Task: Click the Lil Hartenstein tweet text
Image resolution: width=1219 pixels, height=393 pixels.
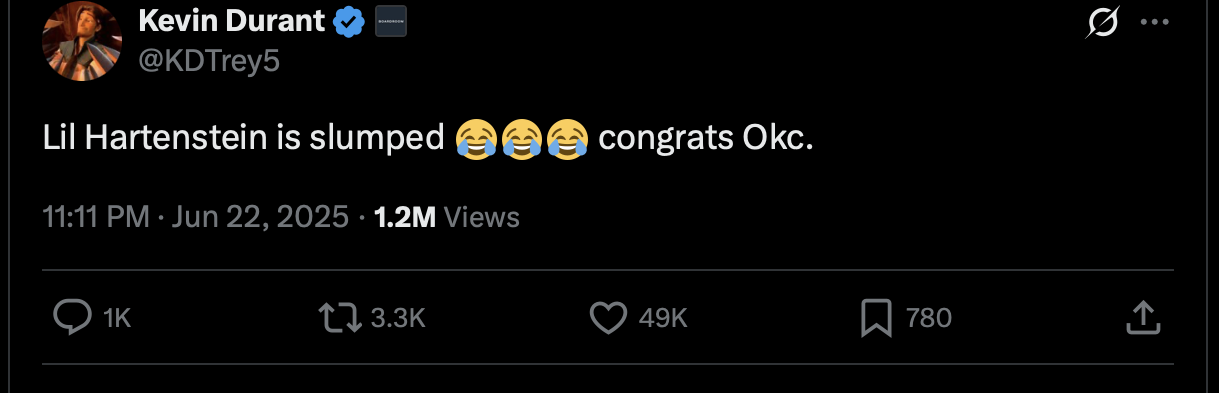Action: pyautogui.click(x=429, y=138)
